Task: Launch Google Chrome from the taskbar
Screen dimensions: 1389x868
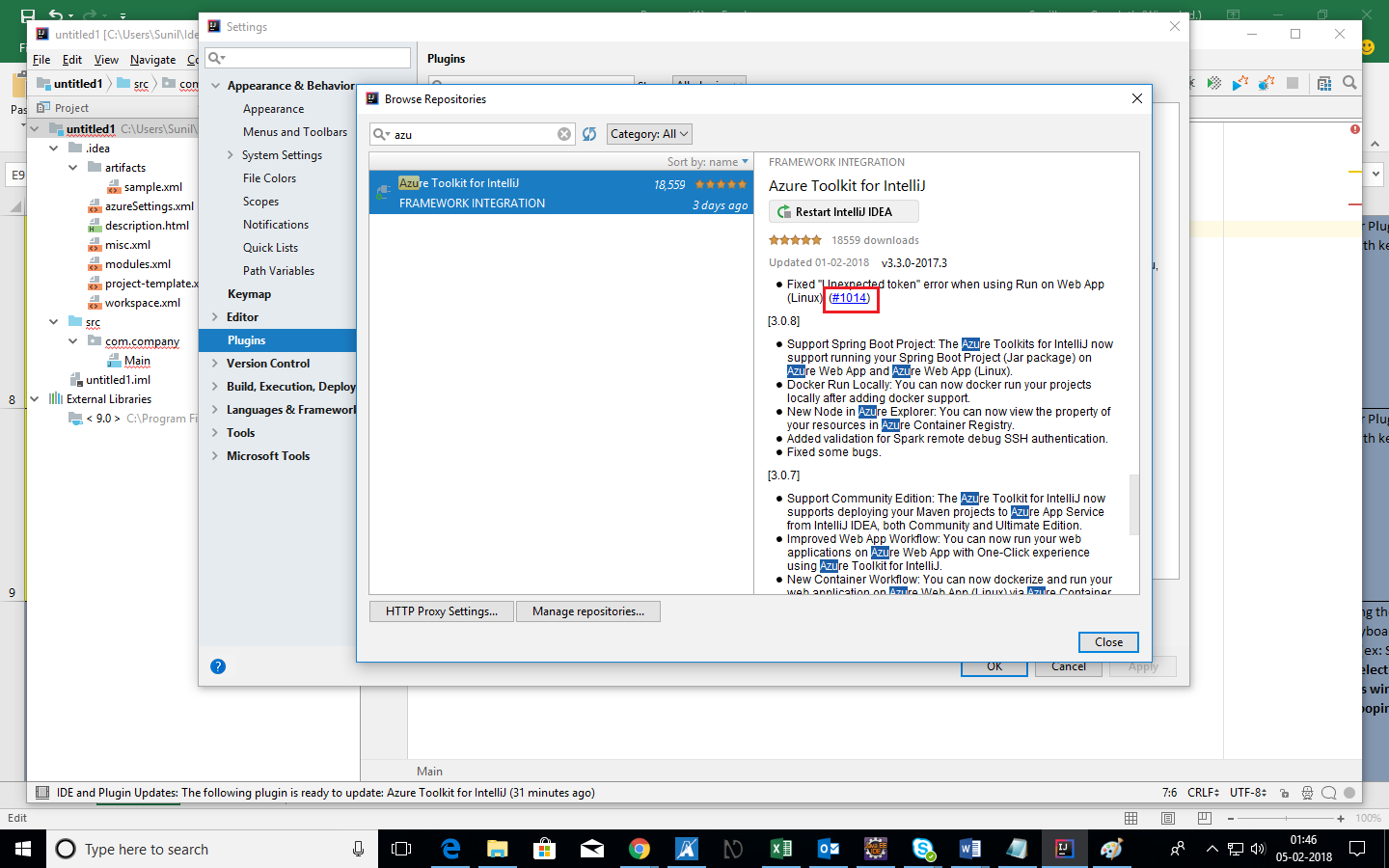Action: [x=639, y=849]
